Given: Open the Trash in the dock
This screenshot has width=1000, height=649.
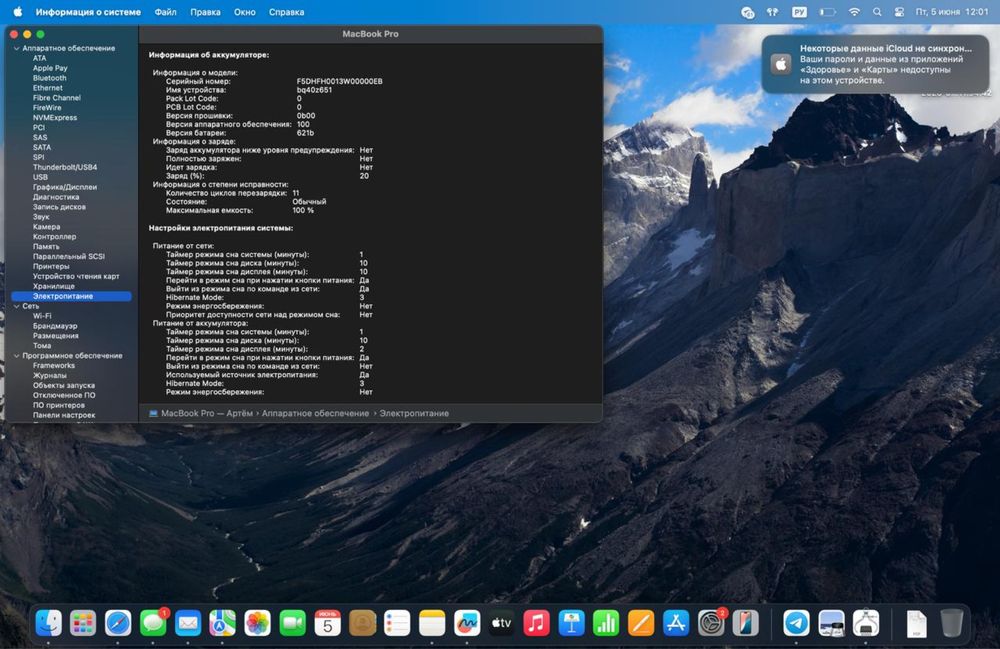Looking at the screenshot, I should [952, 623].
